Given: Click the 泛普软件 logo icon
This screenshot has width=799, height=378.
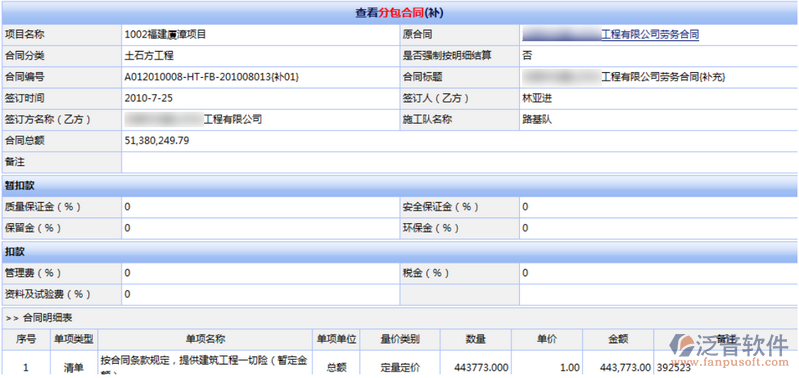Looking at the screenshot, I should (681, 345).
